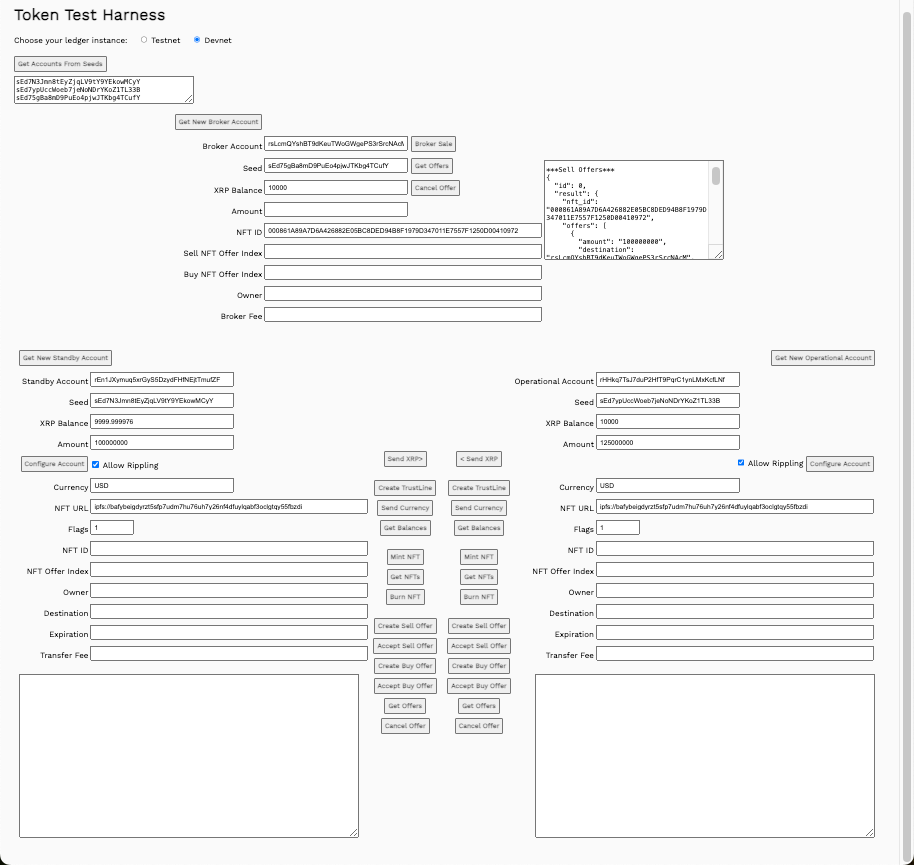Click the seeds textarea resize handle
This screenshot has height=865, width=914.
(189, 99)
